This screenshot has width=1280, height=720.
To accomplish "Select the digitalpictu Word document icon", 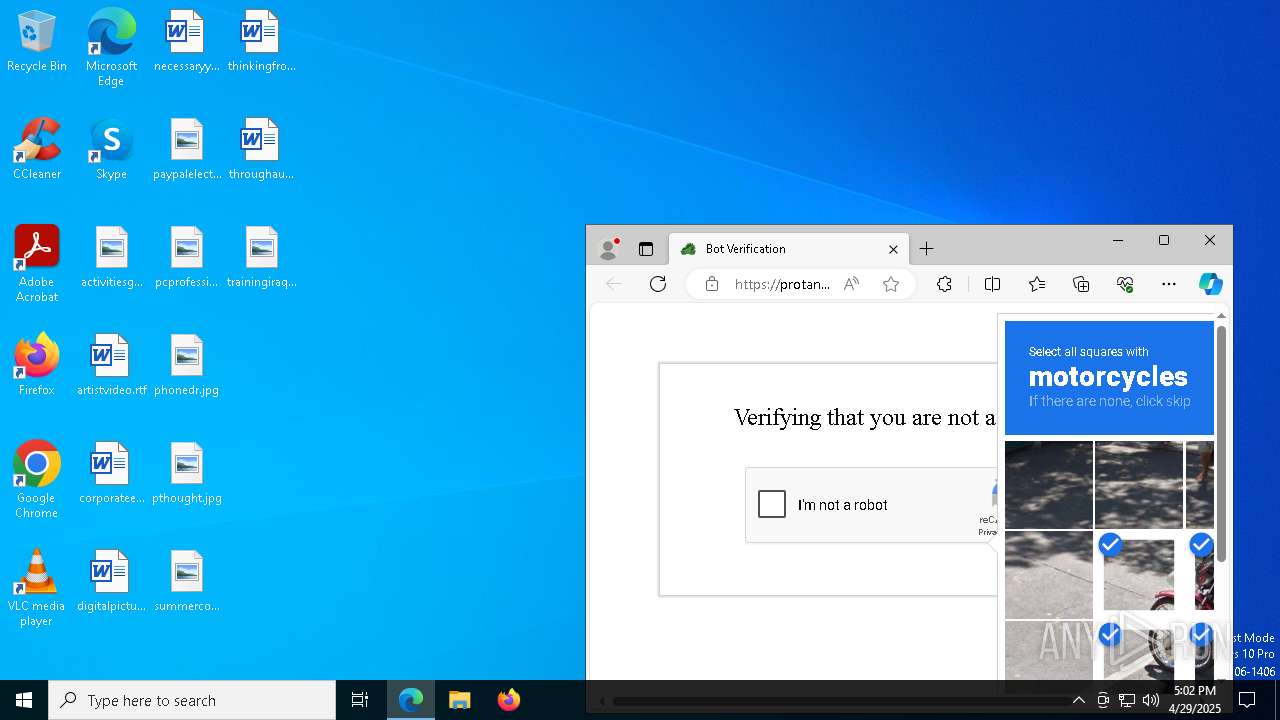I will coord(111,582).
